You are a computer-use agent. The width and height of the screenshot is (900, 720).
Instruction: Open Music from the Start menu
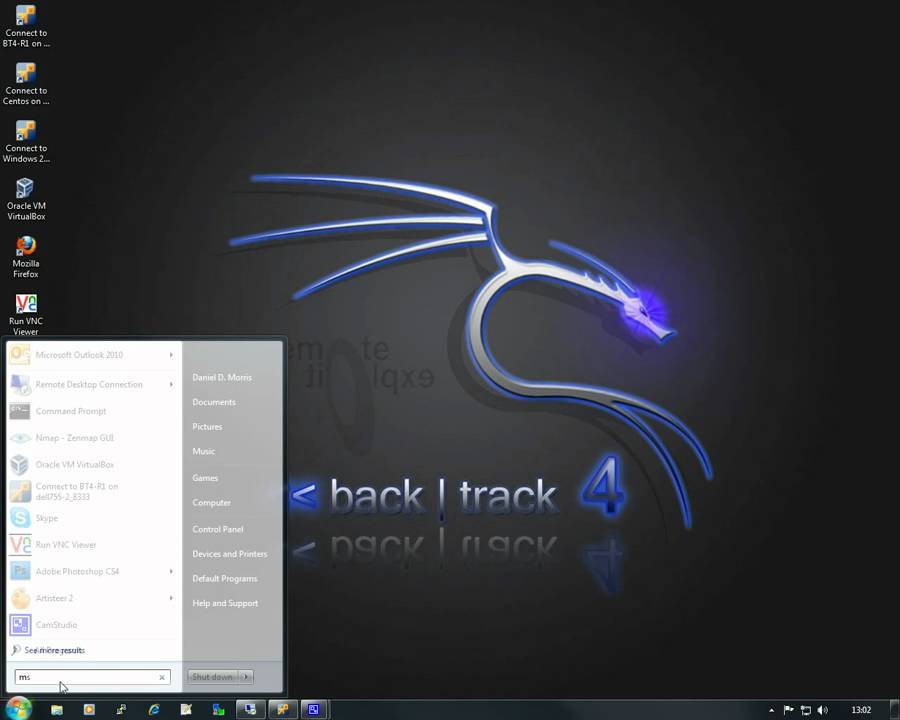click(x=204, y=451)
